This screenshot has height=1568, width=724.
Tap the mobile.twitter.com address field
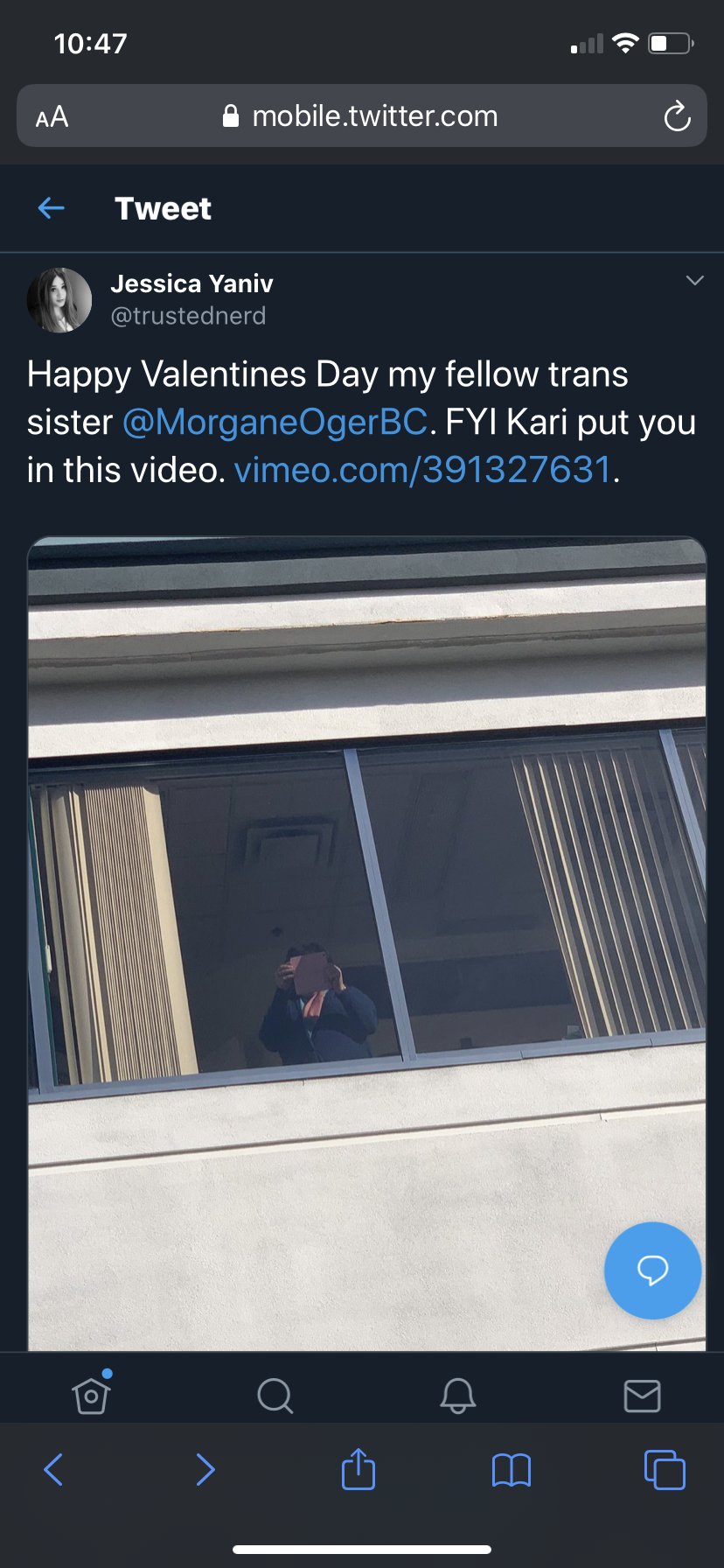tap(362, 115)
